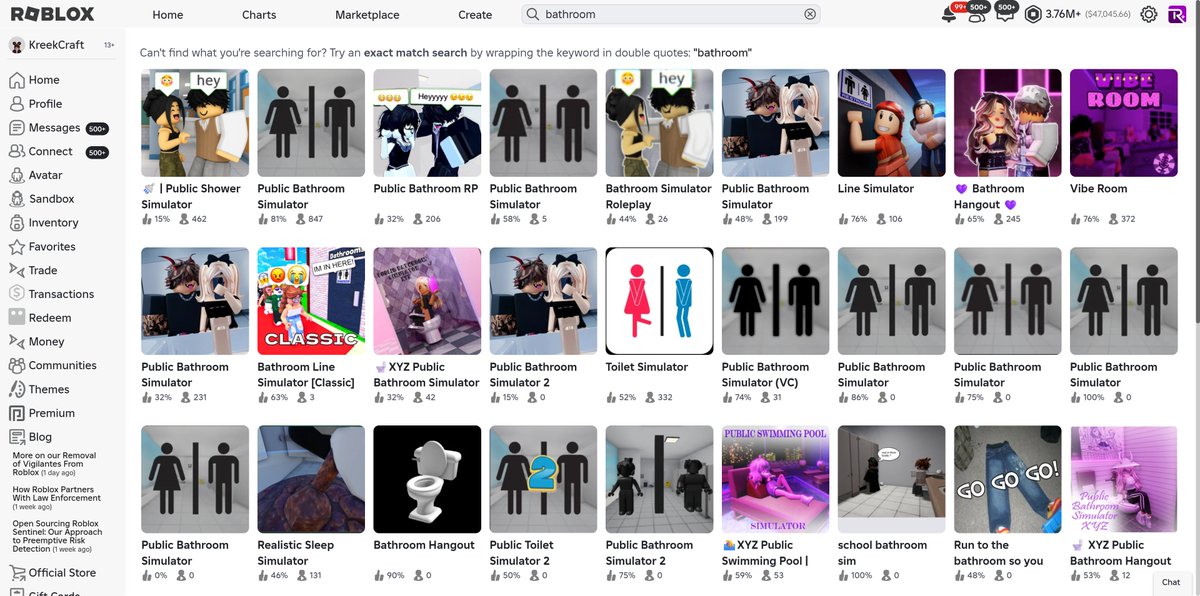
Task: Click the purple avatar icon at top right
Action: click(1177, 15)
